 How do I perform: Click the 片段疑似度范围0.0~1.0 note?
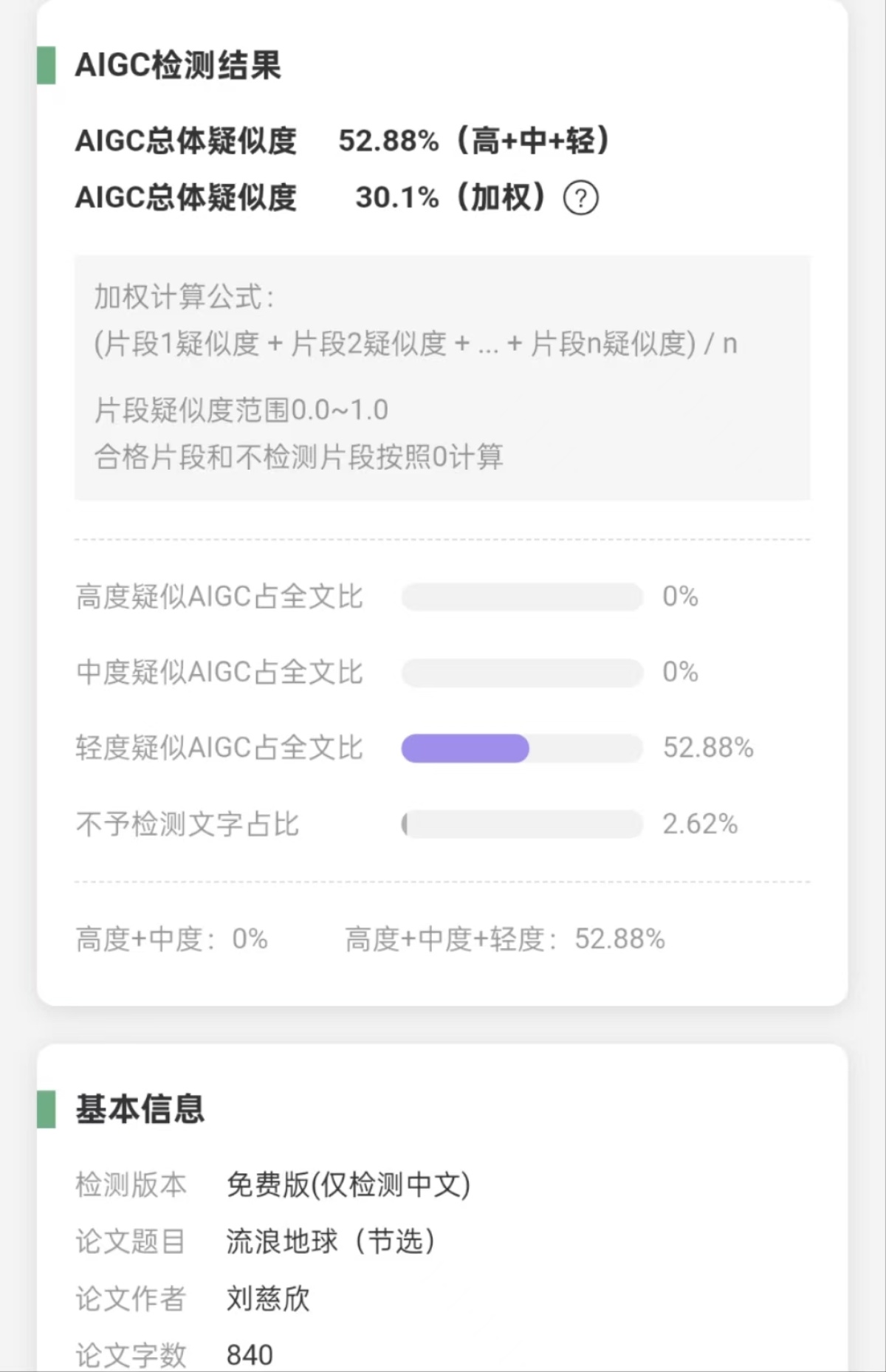241,410
